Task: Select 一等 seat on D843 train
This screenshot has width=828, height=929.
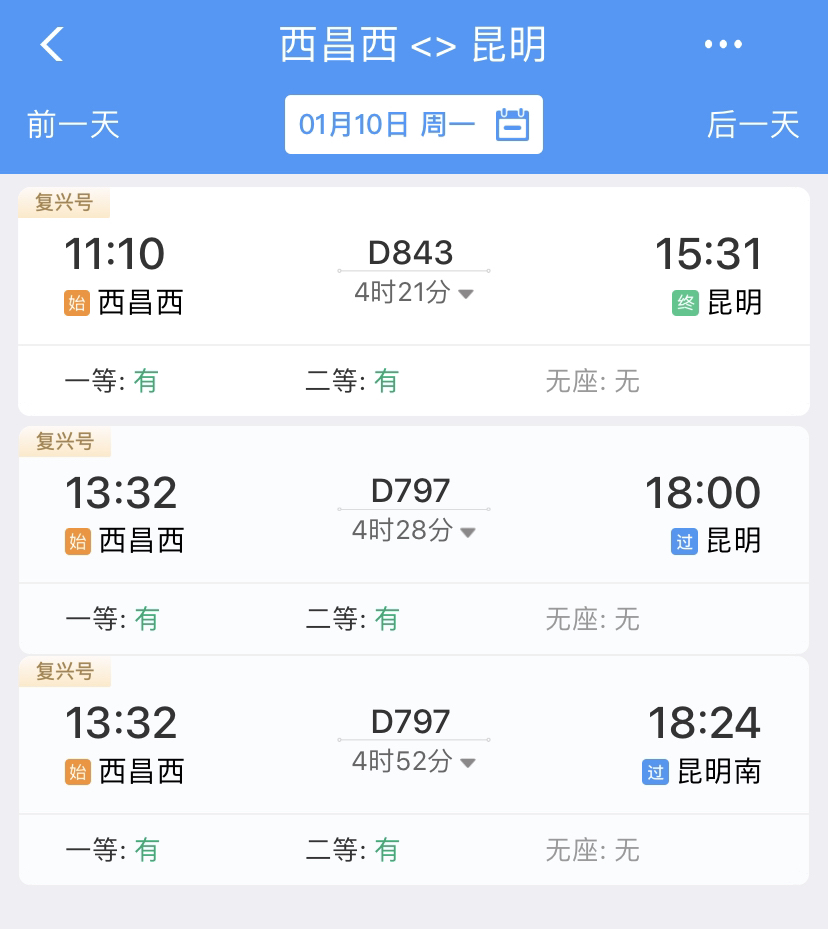Action: coord(111,380)
